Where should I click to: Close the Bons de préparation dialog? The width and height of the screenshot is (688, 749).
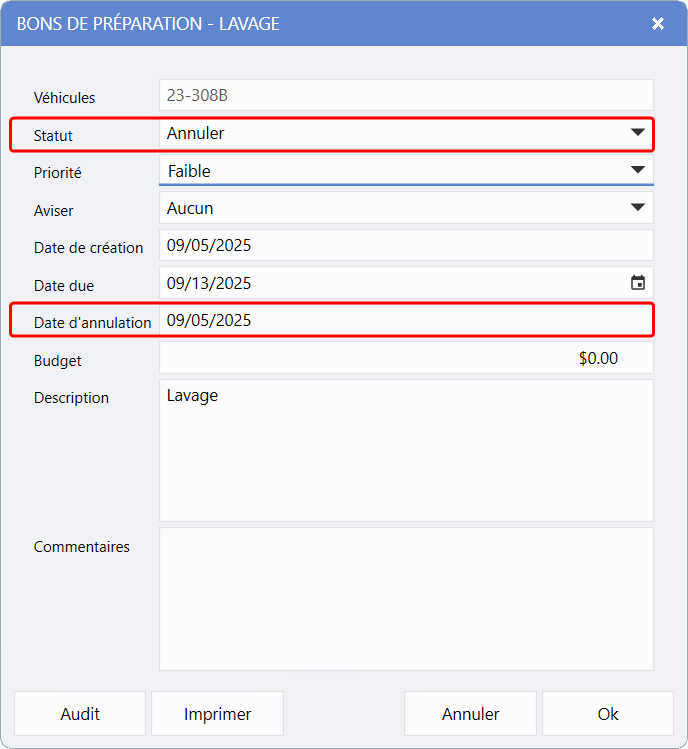(x=658, y=23)
